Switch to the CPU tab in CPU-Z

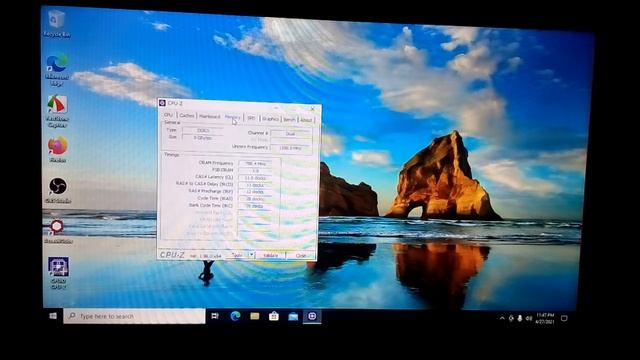[168, 115]
